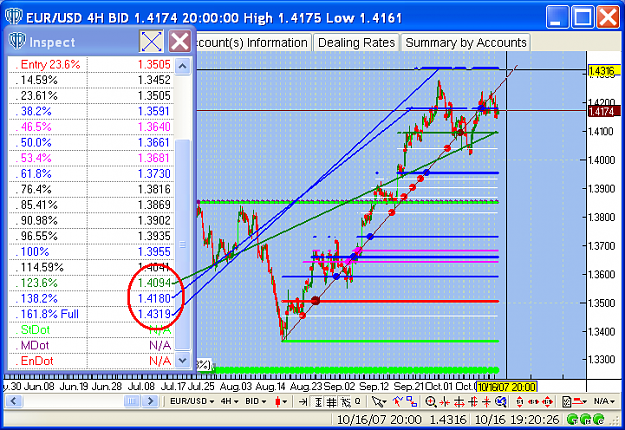Click the Inspect panel vertical scrollbar thumb
Viewport: 625px width, 430px height.
coord(183,244)
